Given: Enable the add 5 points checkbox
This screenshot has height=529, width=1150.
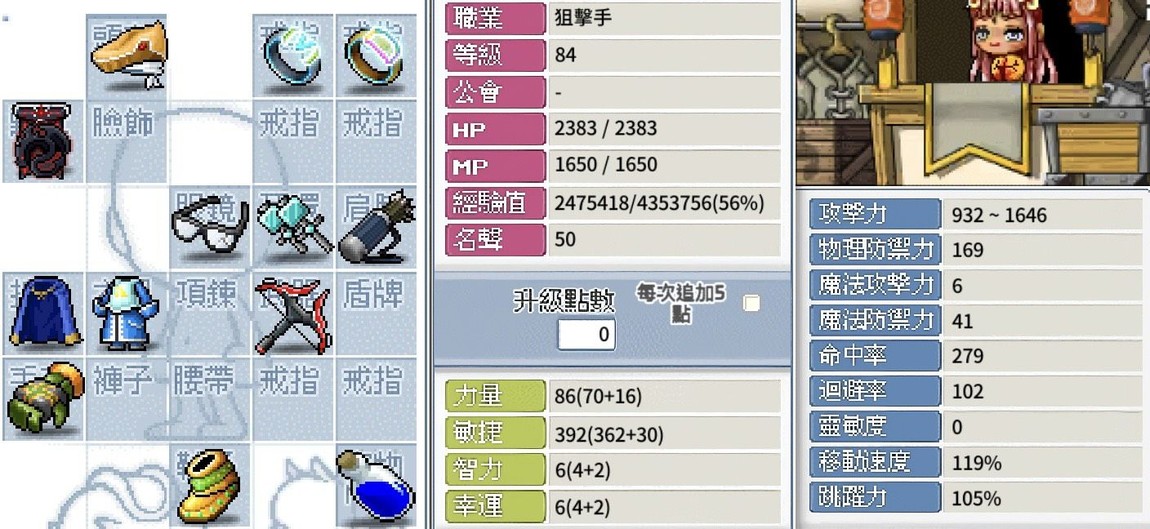Looking at the screenshot, I should click(751, 303).
